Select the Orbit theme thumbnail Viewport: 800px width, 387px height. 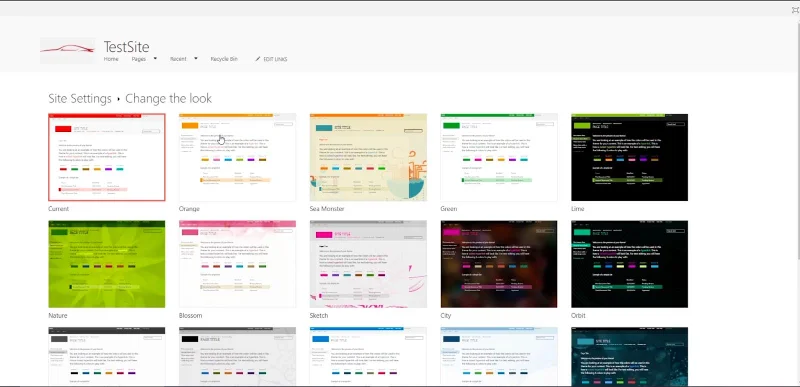click(630, 264)
